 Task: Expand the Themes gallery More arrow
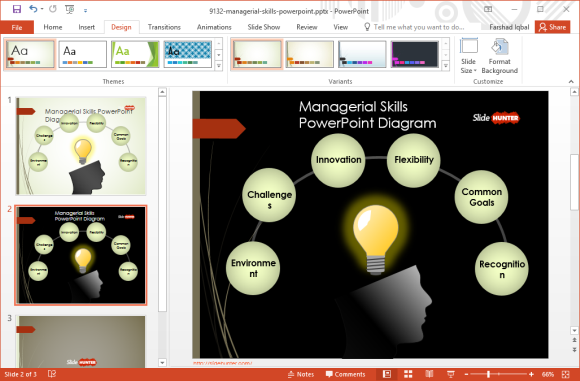tap(219, 66)
